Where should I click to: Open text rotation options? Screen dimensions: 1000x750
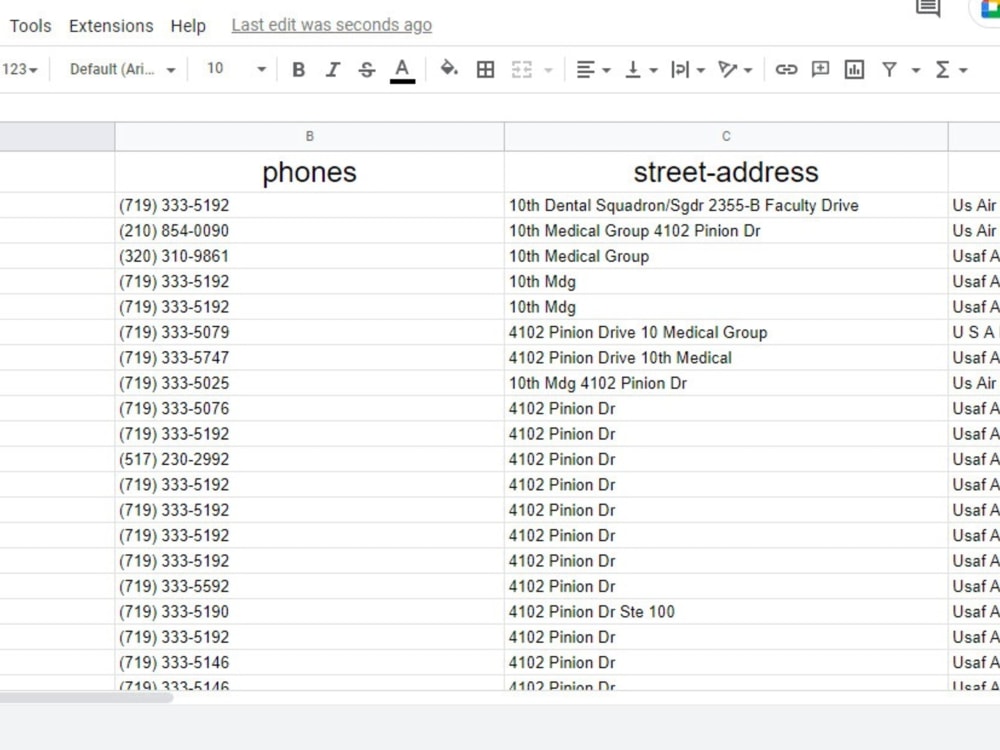(x=735, y=70)
